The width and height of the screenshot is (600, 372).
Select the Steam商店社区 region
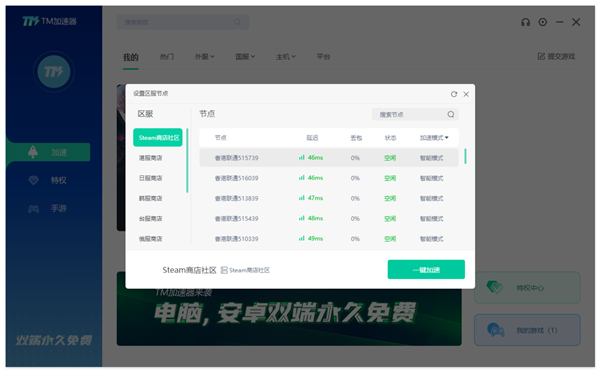coord(158,137)
